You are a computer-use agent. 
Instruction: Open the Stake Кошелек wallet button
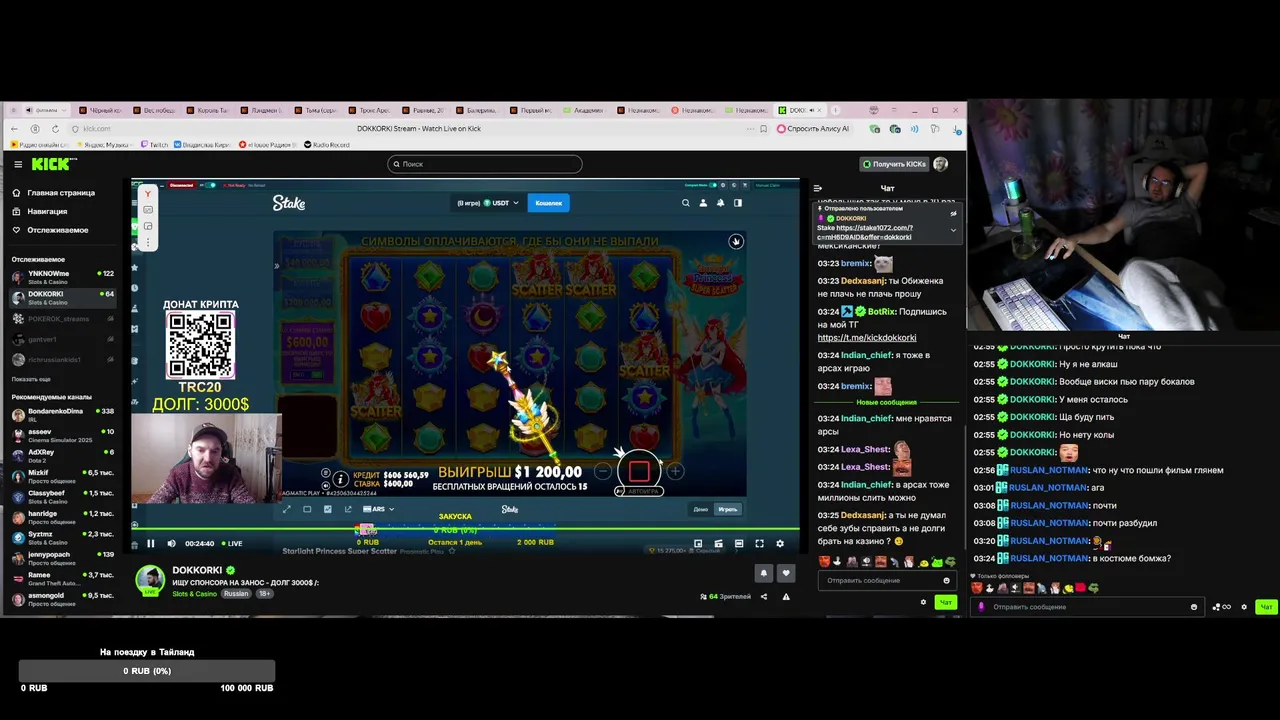pos(548,203)
